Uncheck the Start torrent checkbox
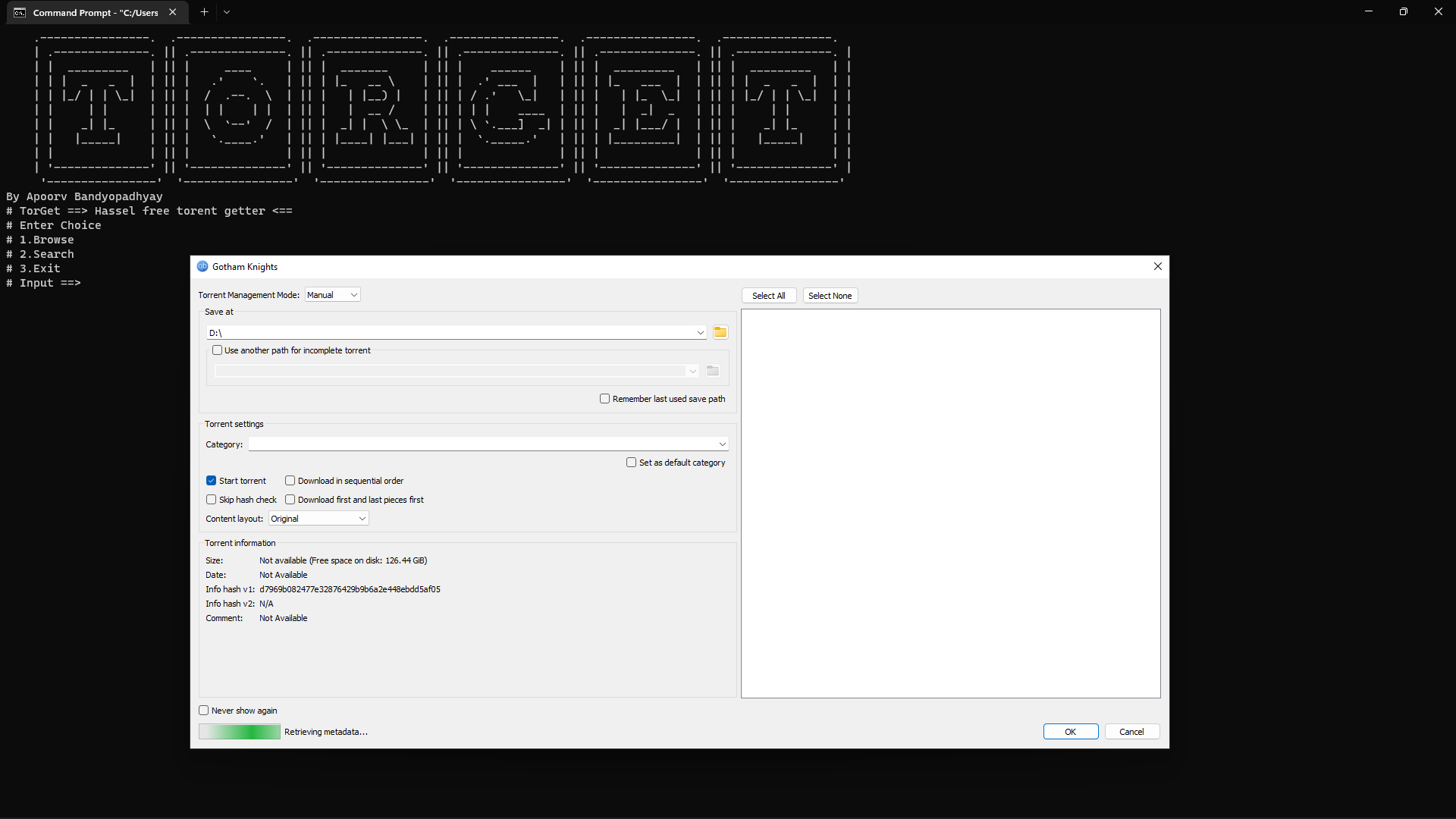Image resolution: width=1456 pixels, height=819 pixels. tap(212, 481)
